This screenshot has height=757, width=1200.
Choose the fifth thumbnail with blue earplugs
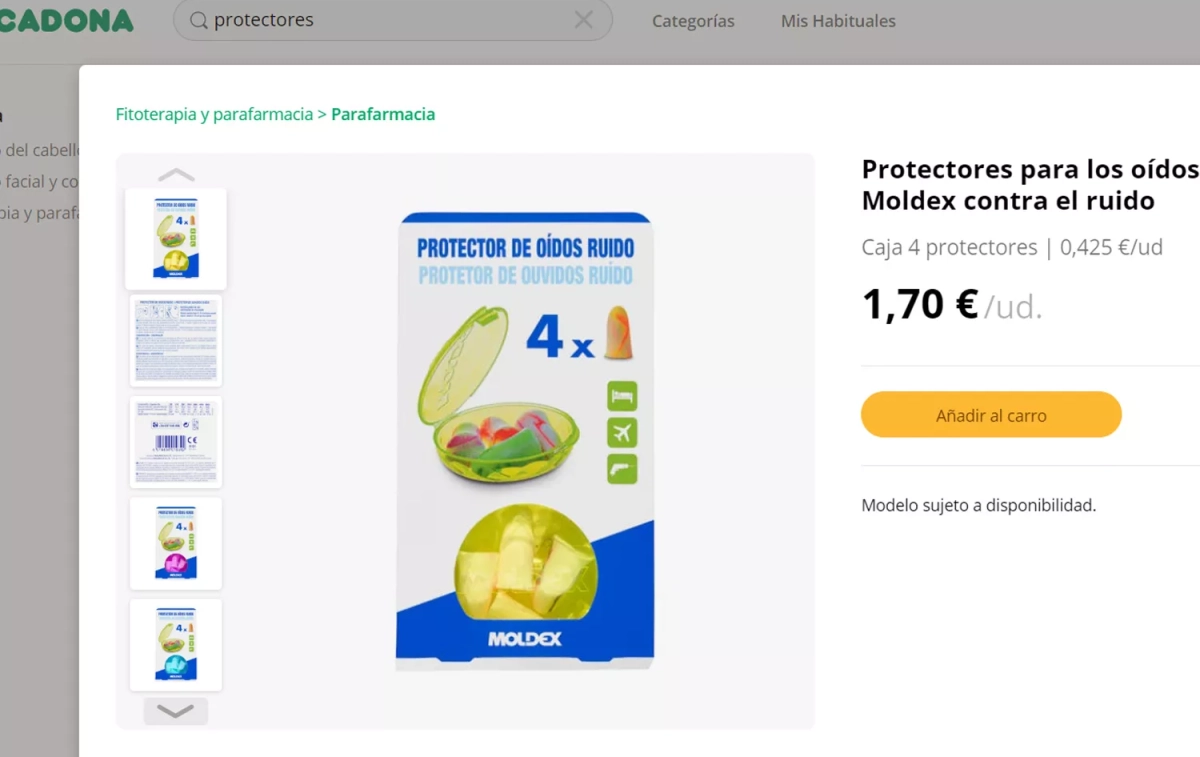[x=176, y=645]
